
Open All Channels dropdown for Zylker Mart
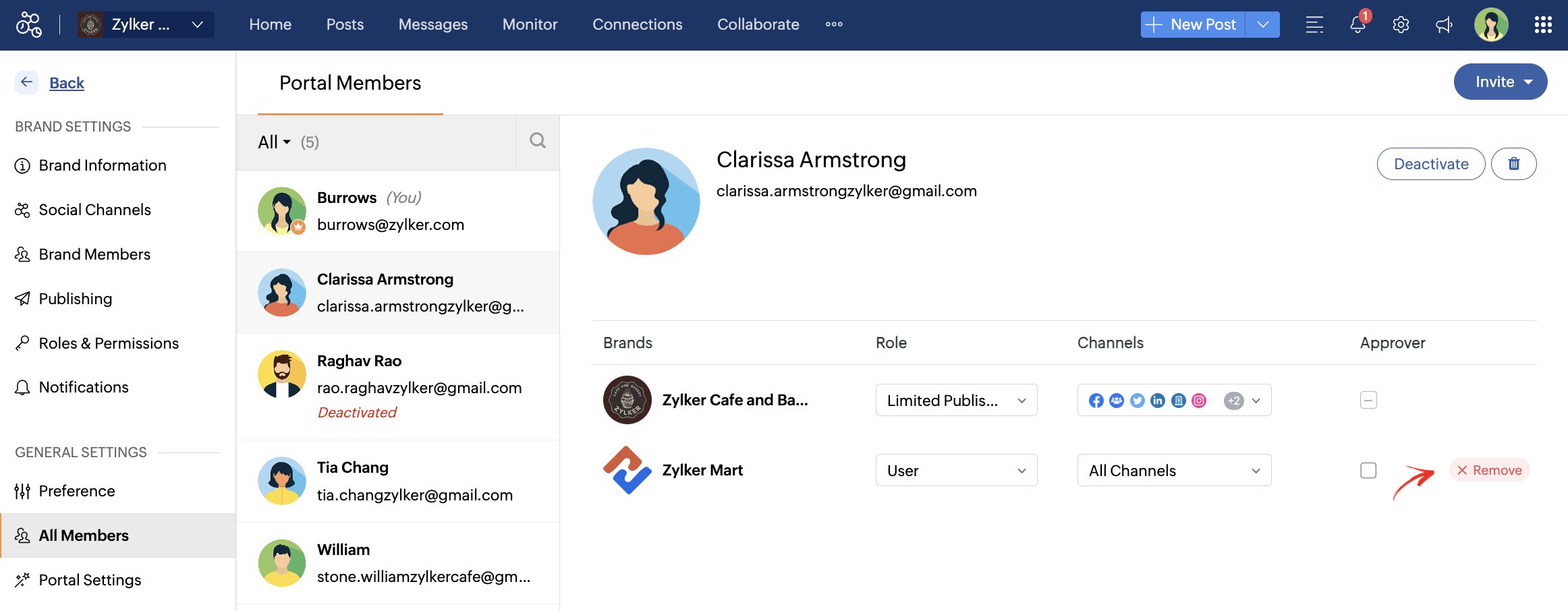click(1174, 470)
